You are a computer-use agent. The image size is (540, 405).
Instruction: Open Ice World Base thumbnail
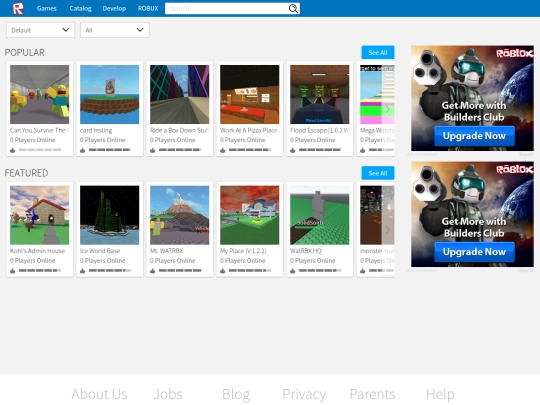tap(110, 215)
